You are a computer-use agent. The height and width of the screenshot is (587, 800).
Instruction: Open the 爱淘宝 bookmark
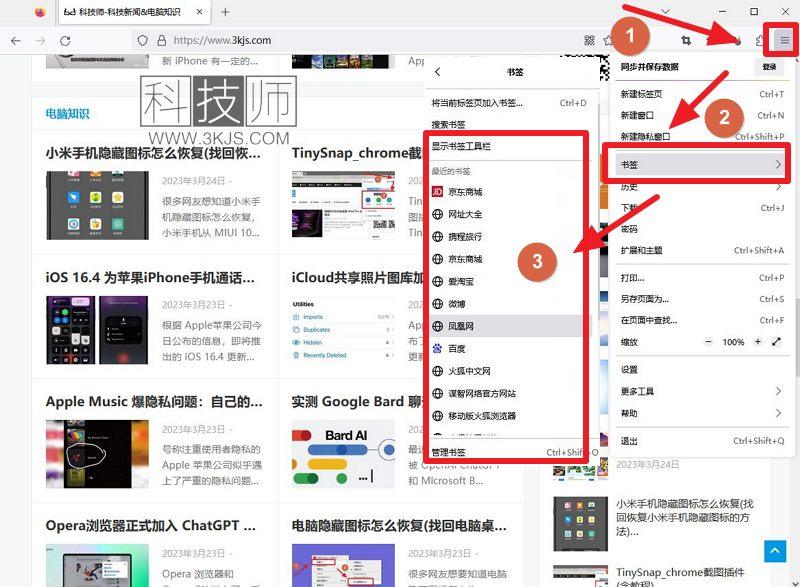click(507, 281)
